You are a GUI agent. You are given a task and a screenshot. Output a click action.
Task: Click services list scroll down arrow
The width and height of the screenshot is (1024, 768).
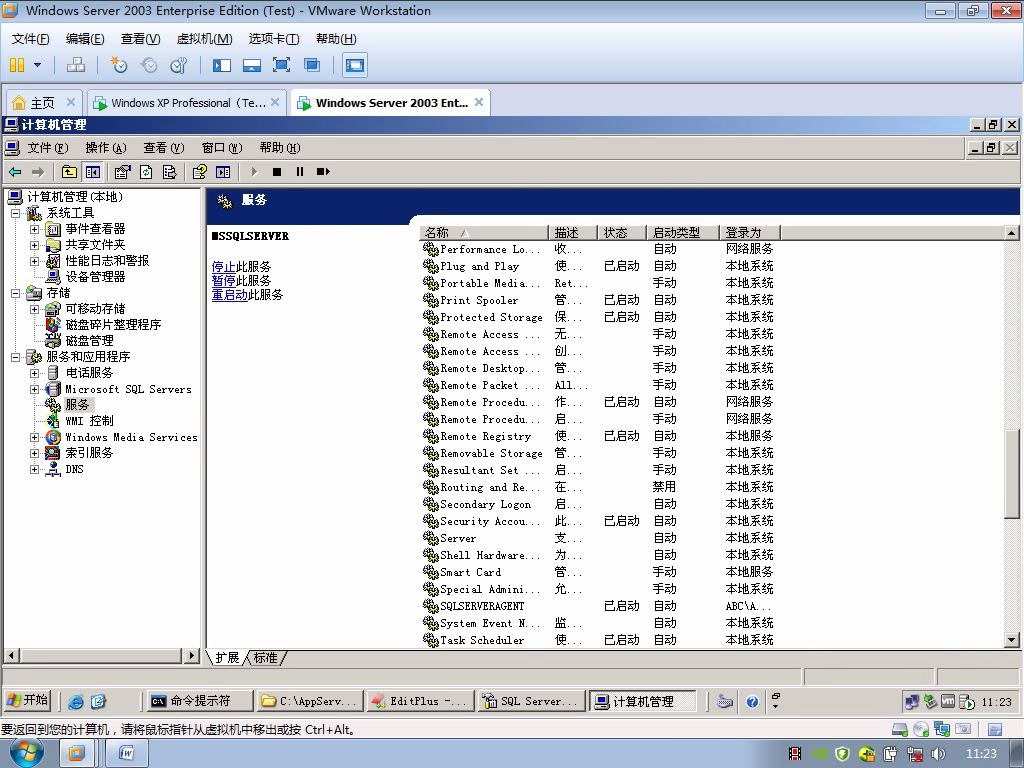(1012, 640)
